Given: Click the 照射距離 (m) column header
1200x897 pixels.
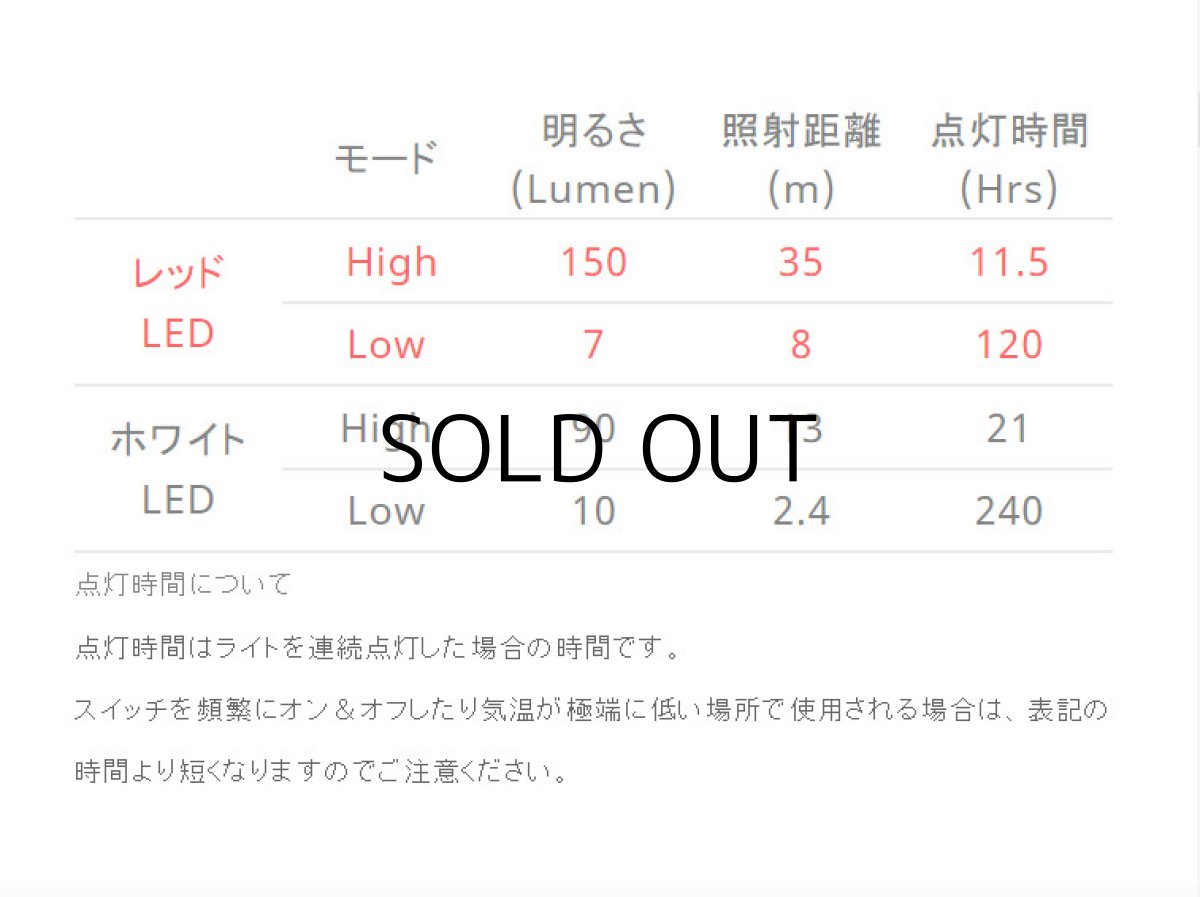Looking at the screenshot, I should coord(801,160).
